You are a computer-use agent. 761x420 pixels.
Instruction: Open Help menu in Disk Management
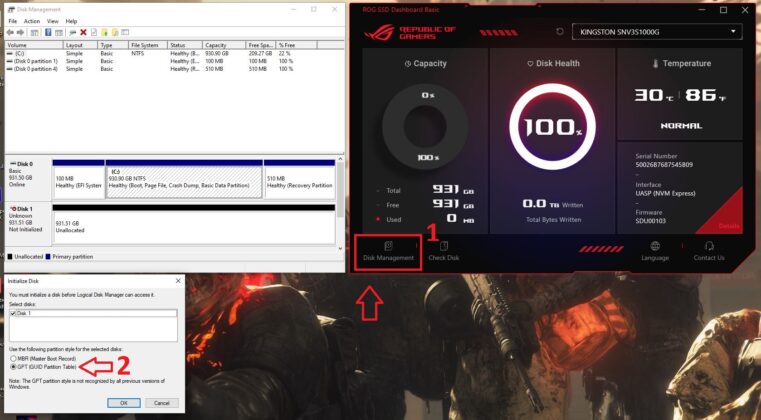click(x=71, y=21)
